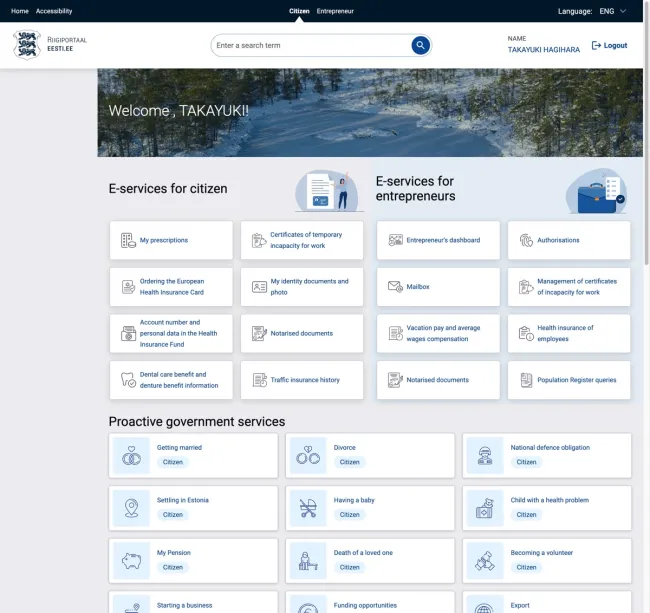Switch to the Entrepreneur tab
650x613 pixels.
tap(335, 11)
